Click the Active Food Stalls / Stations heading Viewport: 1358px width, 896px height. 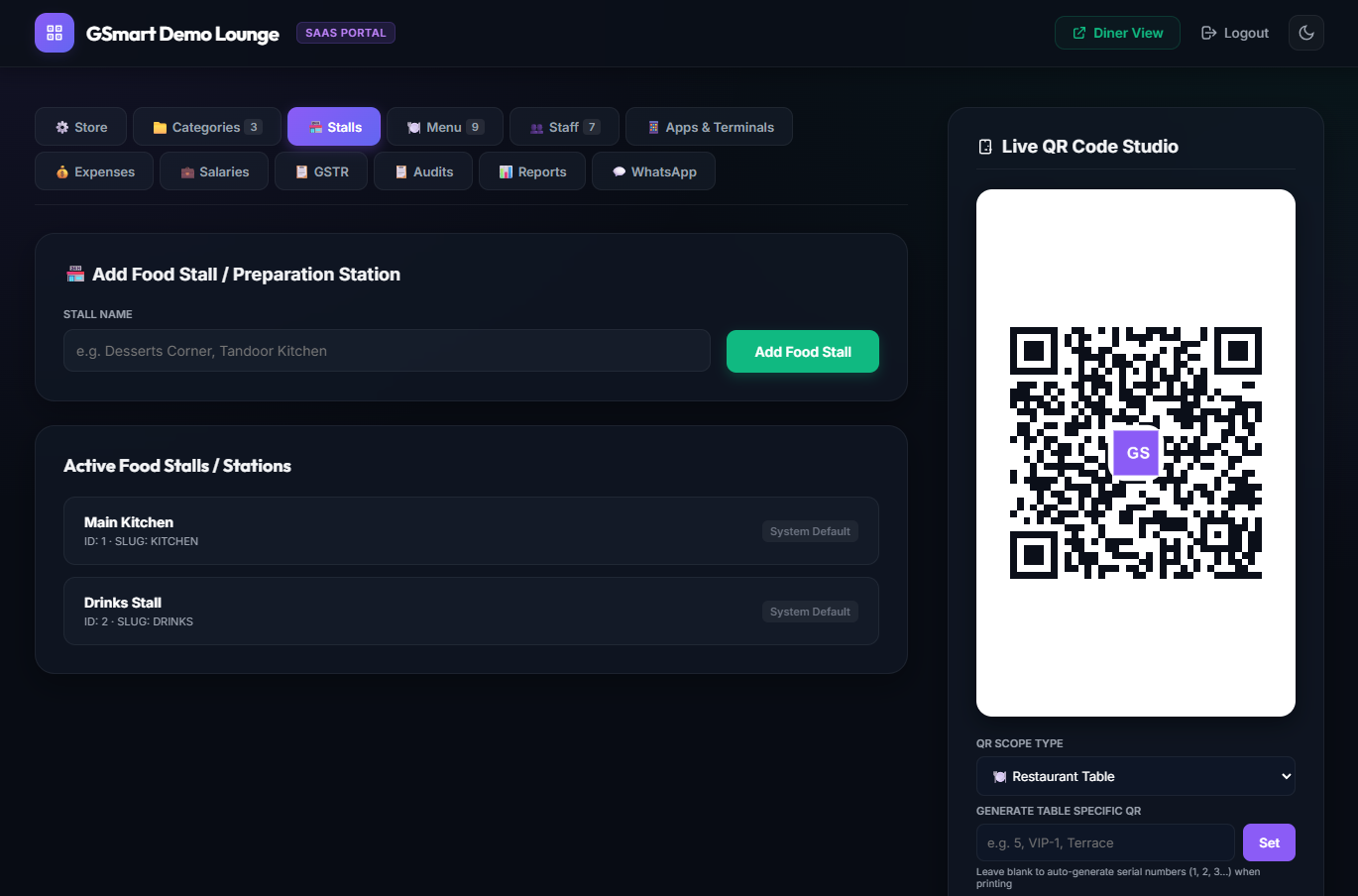[177, 466]
